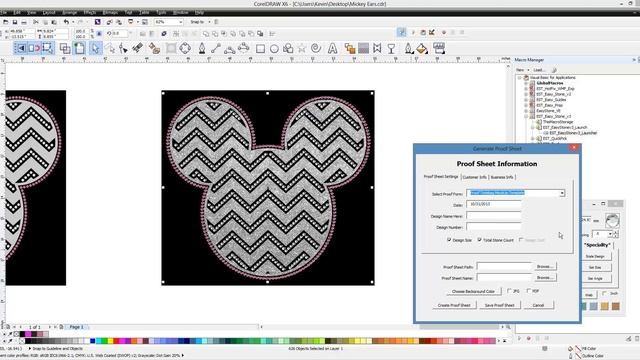Click the Choose Background Color button
Screen dimensions: 640x360
click(473, 291)
